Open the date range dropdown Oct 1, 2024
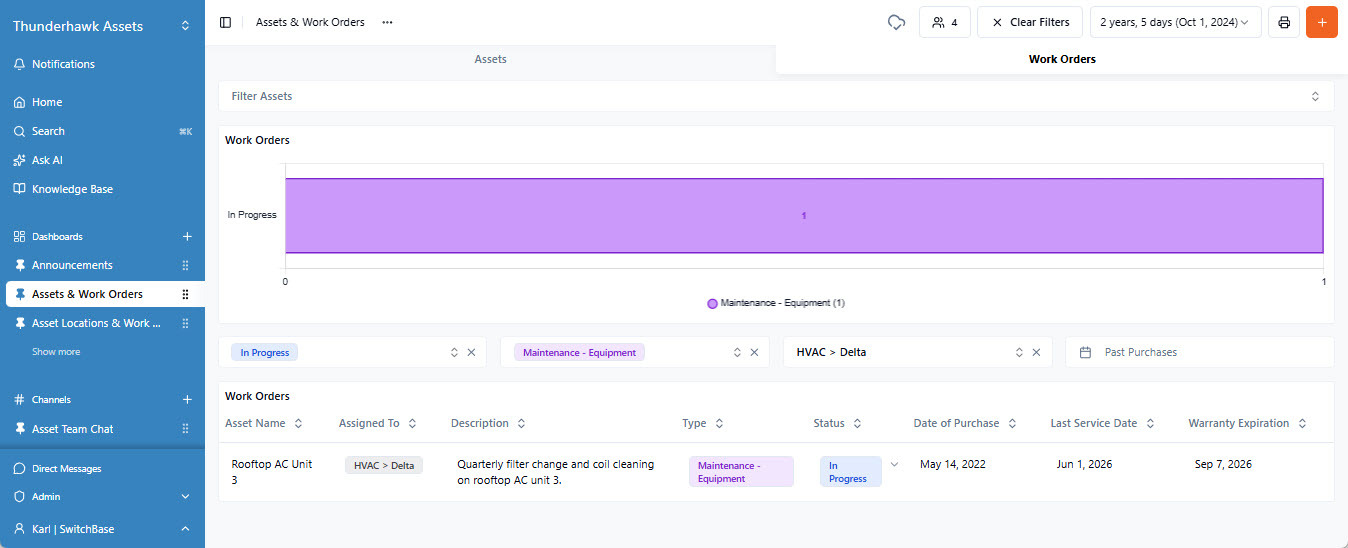Viewport: 1348px width, 548px height. point(1175,22)
